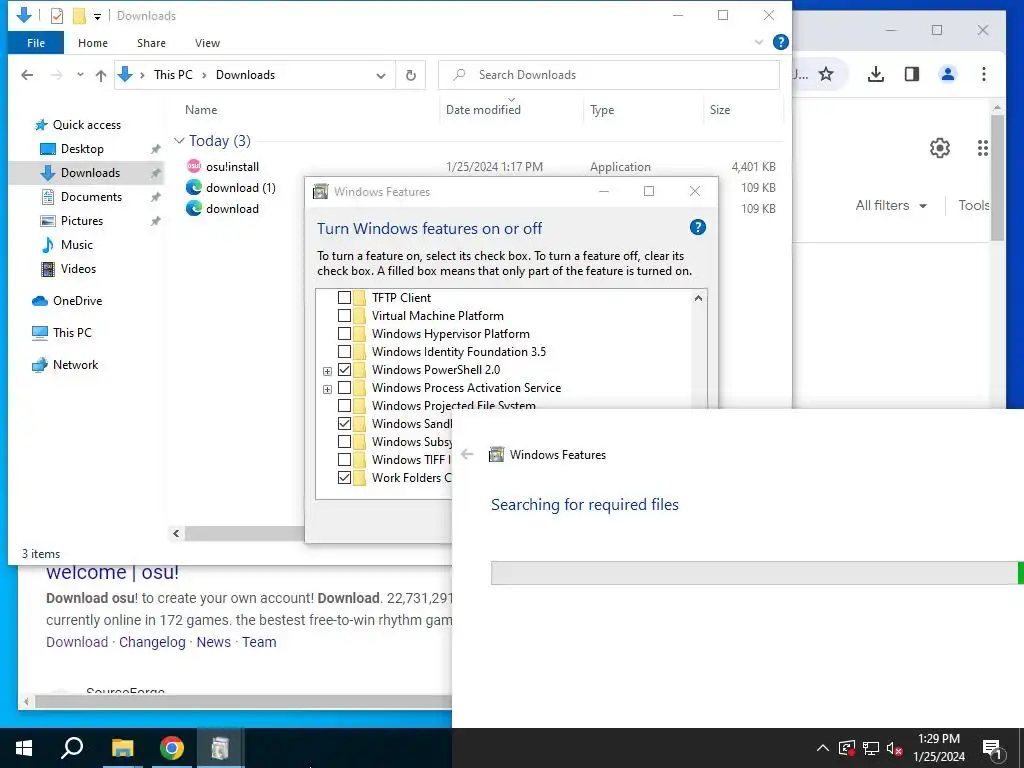This screenshot has width=1024, height=768.
Task: Click the Search Downloads field
Action: click(x=609, y=75)
